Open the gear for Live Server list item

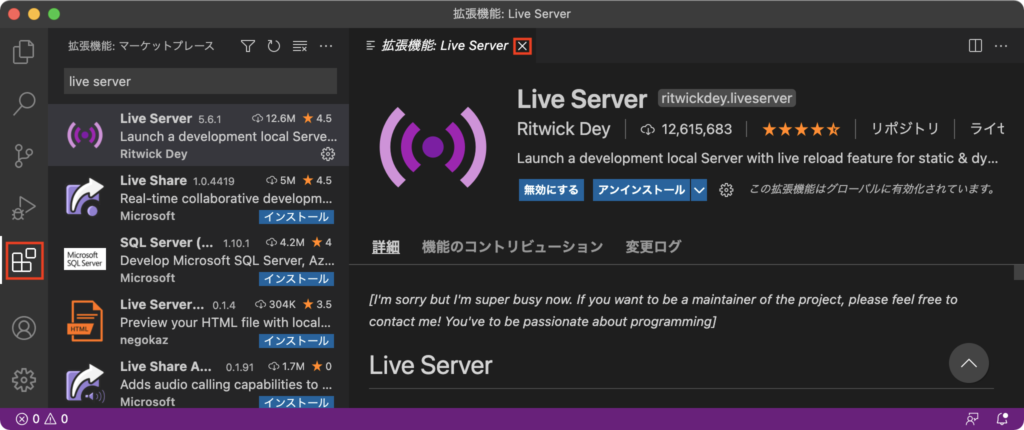[x=328, y=154]
